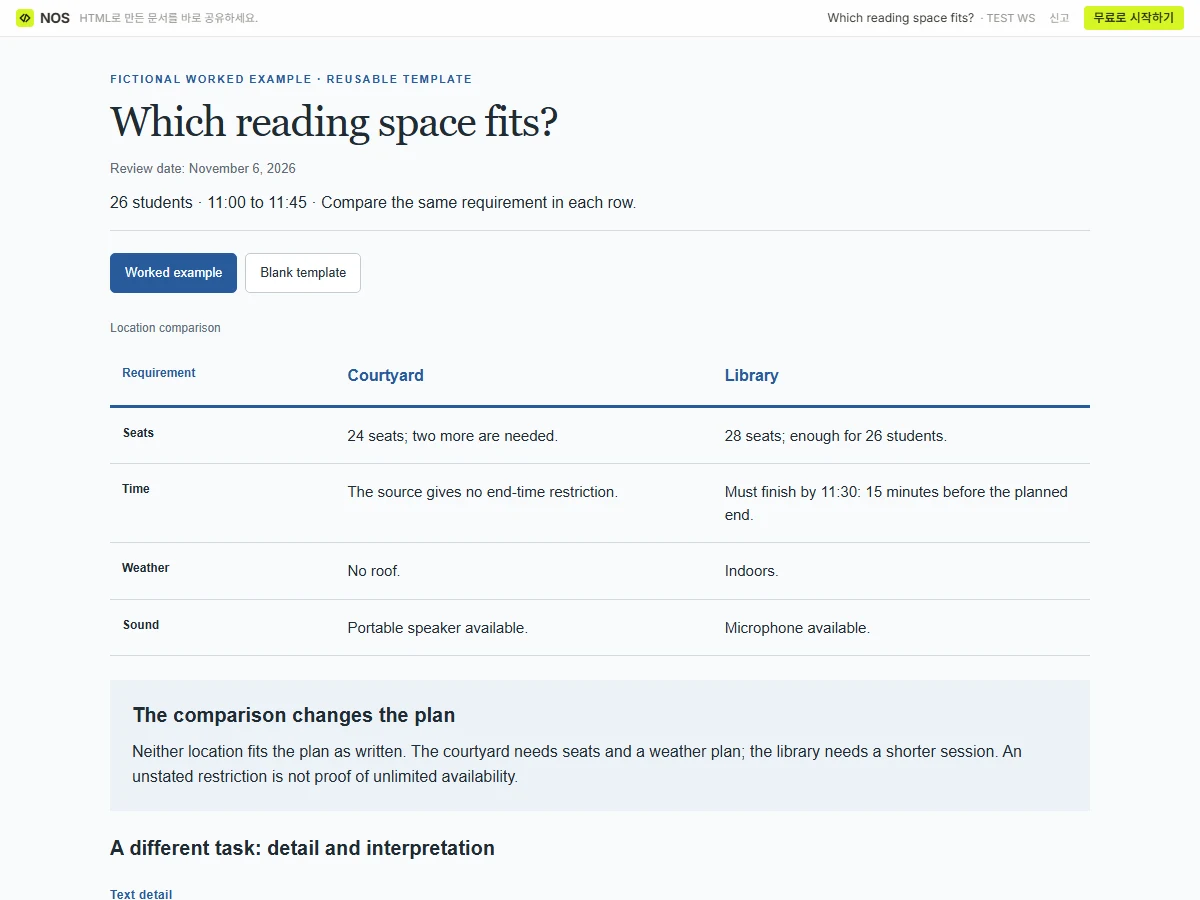This screenshot has width=1200, height=900.
Task: Click the header tagline 'HTML로 만든 문서를 바로 공유하세요.'
Action: click(169, 18)
